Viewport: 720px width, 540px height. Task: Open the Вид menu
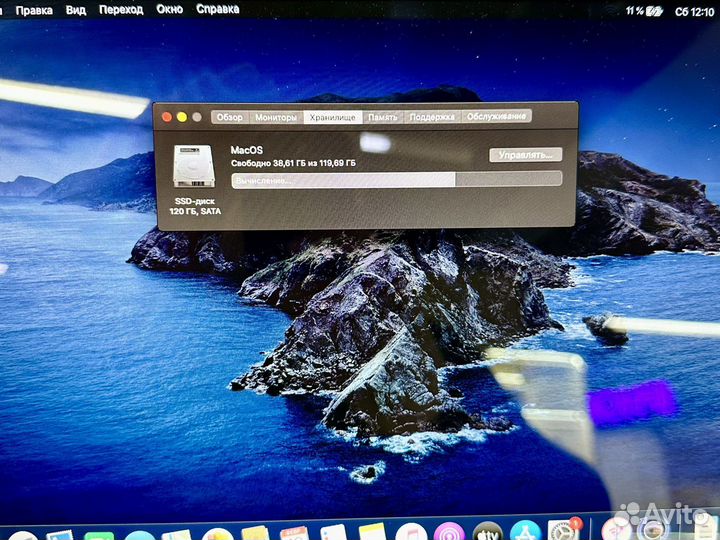tap(76, 10)
